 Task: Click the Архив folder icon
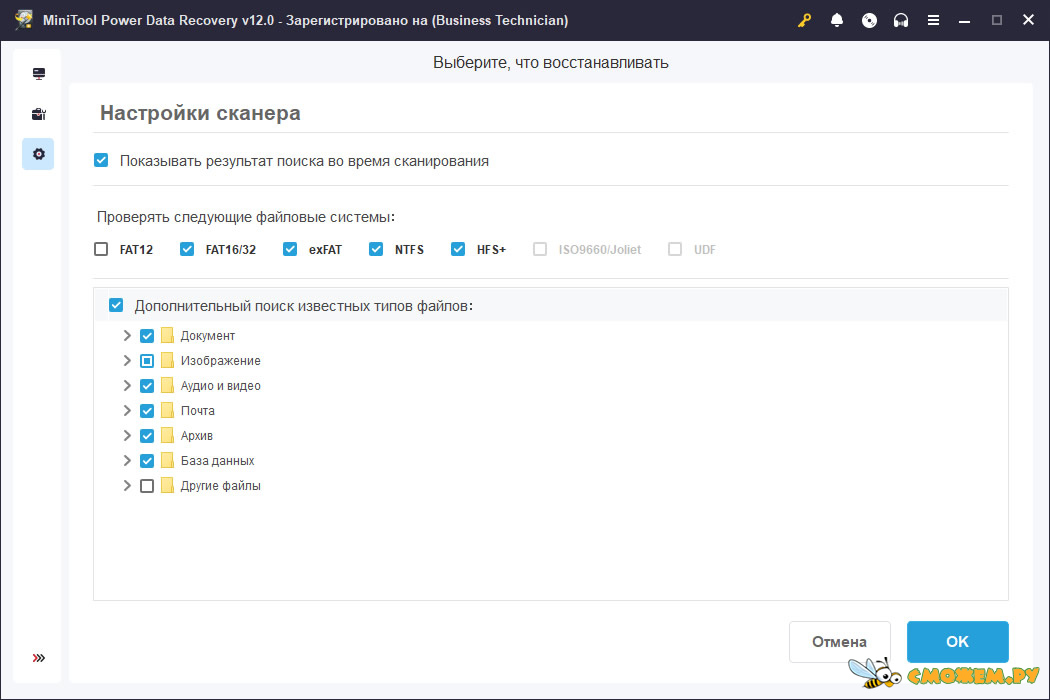tap(167, 435)
